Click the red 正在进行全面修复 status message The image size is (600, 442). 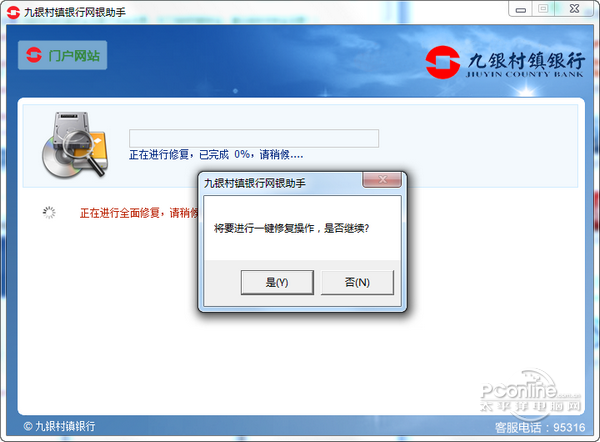(139, 213)
